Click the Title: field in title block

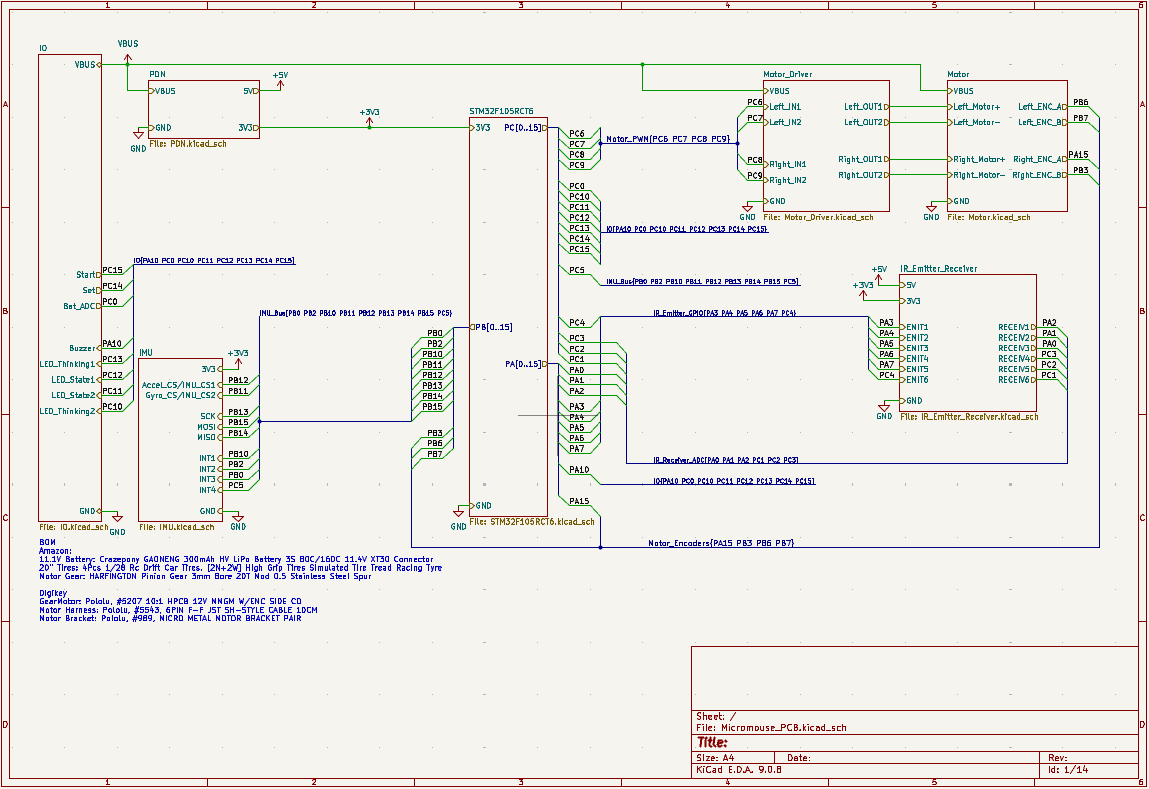click(712, 743)
